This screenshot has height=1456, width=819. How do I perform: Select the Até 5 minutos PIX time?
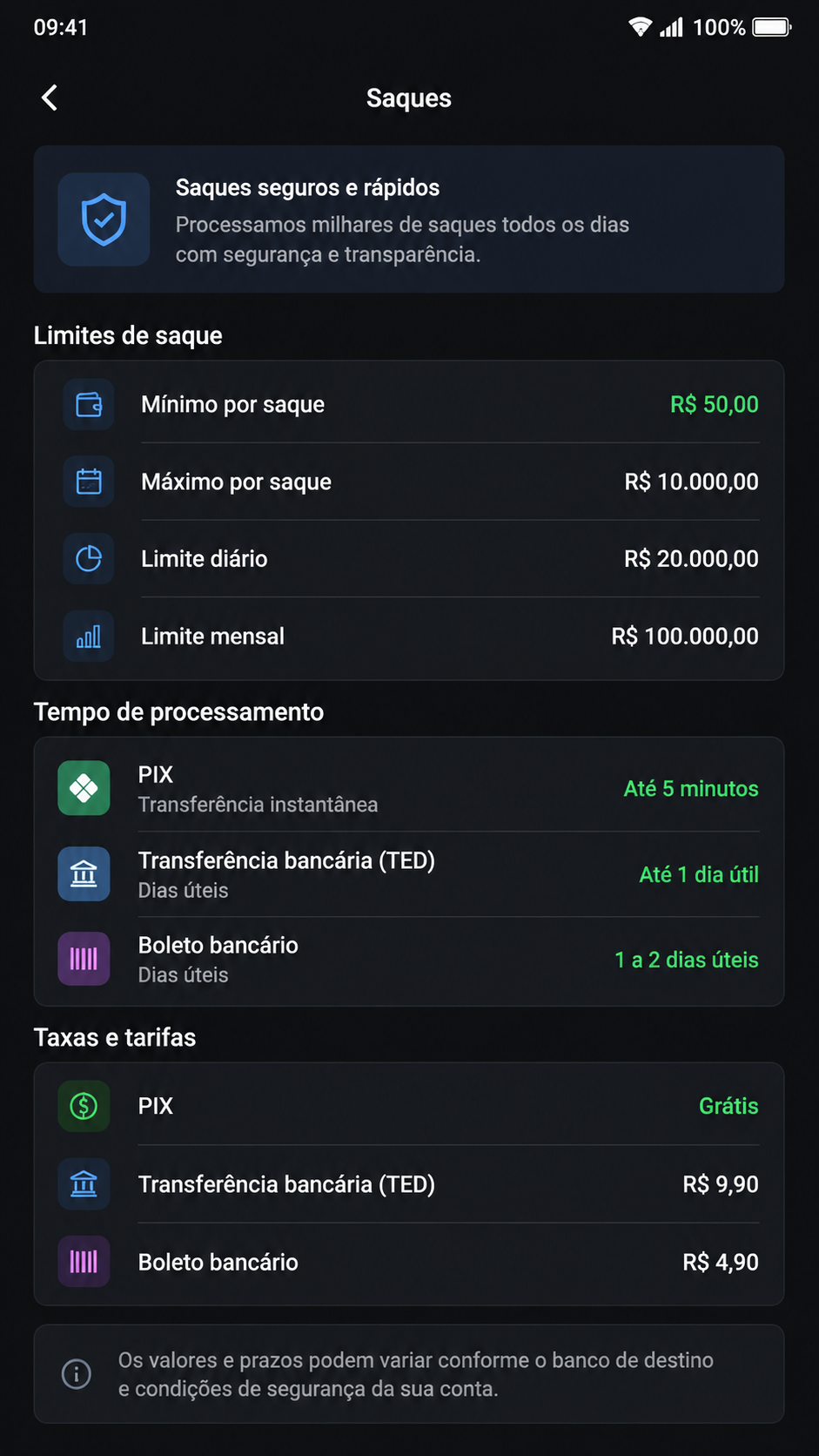pyautogui.click(x=691, y=789)
